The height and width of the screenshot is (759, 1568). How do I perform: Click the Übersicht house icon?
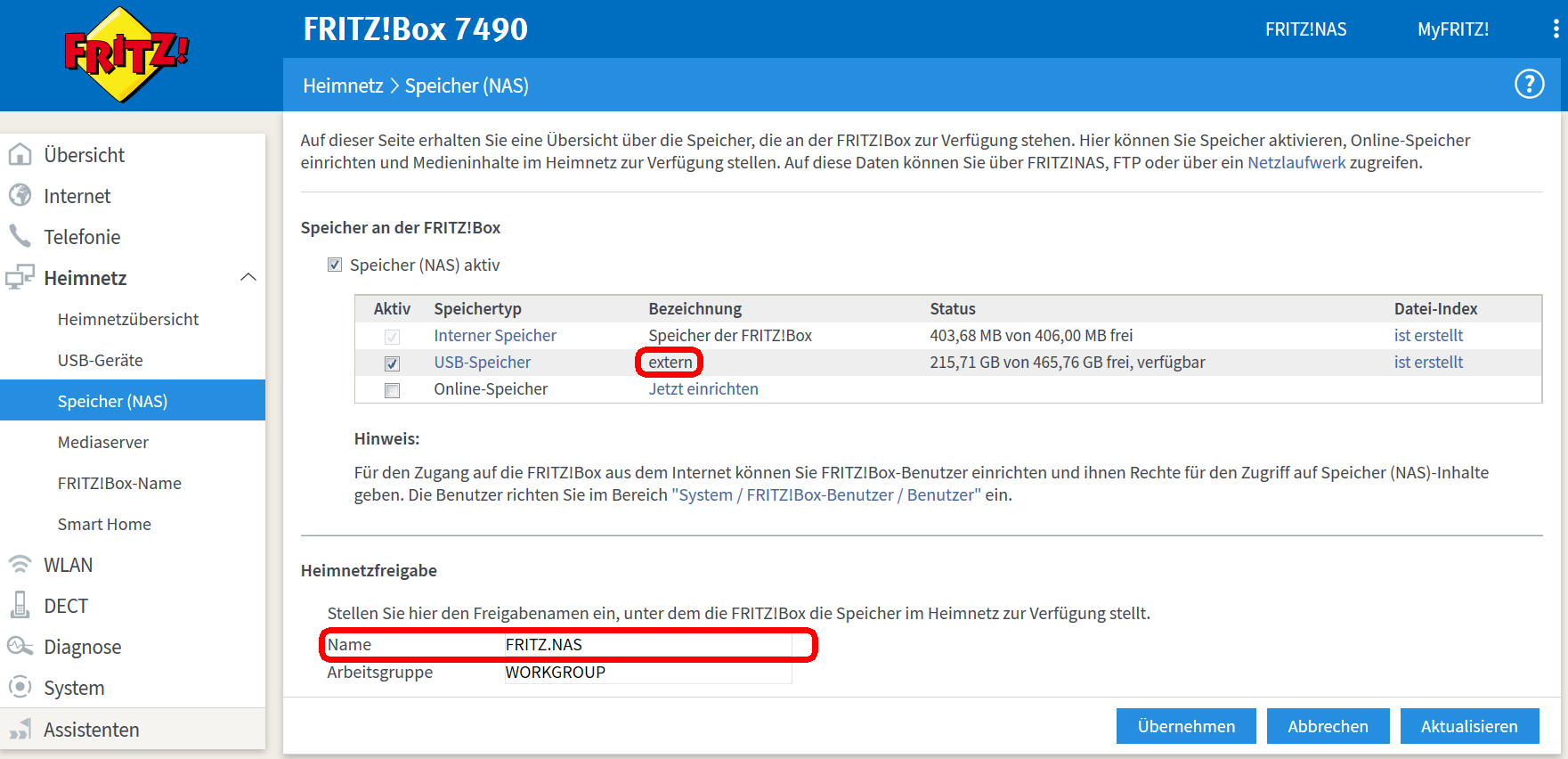click(20, 155)
